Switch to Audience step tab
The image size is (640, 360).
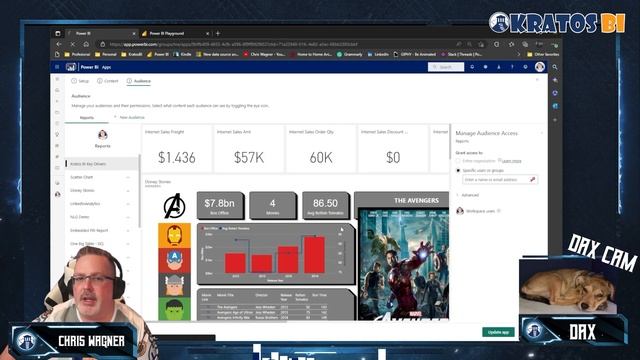point(139,81)
